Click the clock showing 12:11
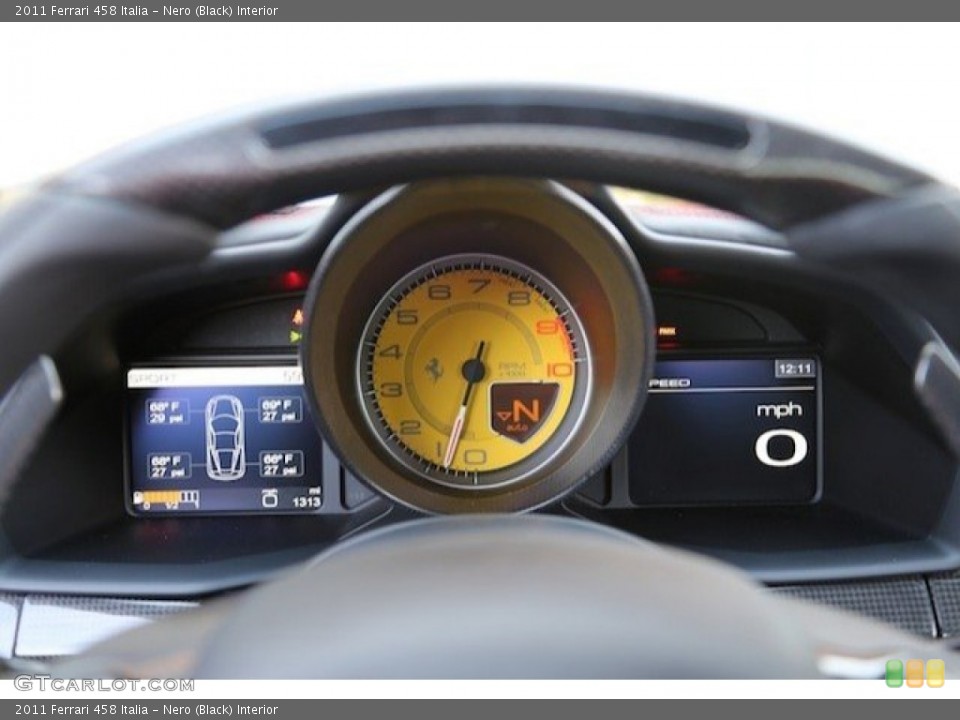The height and width of the screenshot is (720, 960). click(795, 369)
